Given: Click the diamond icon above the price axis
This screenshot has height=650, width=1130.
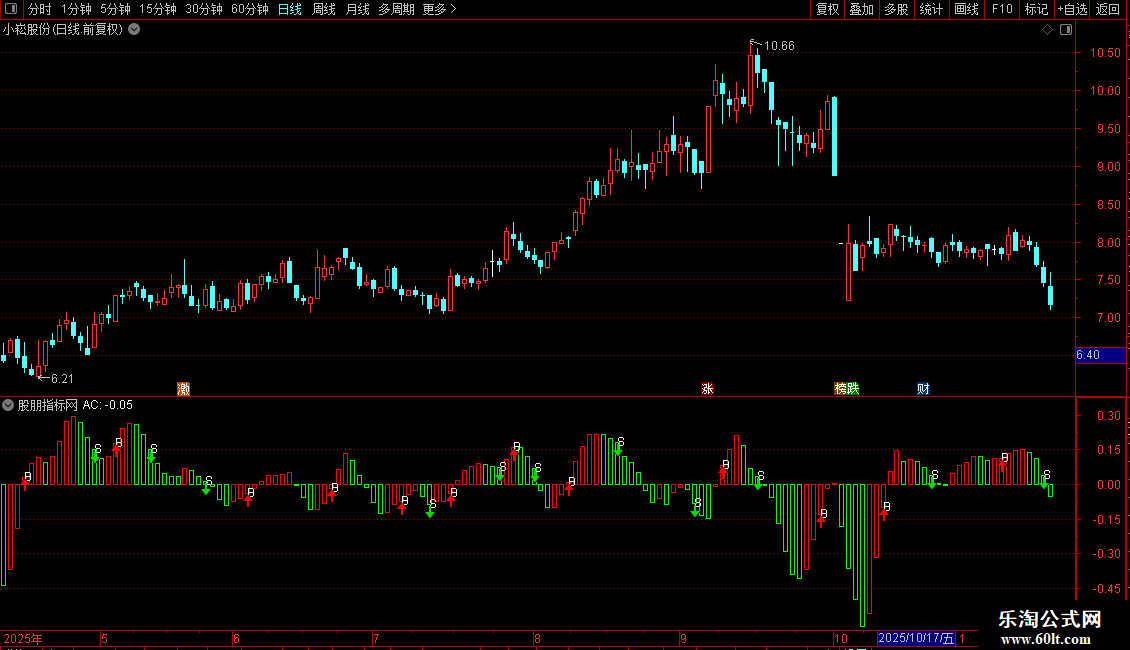Looking at the screenshot, I should pos(1047,30).
